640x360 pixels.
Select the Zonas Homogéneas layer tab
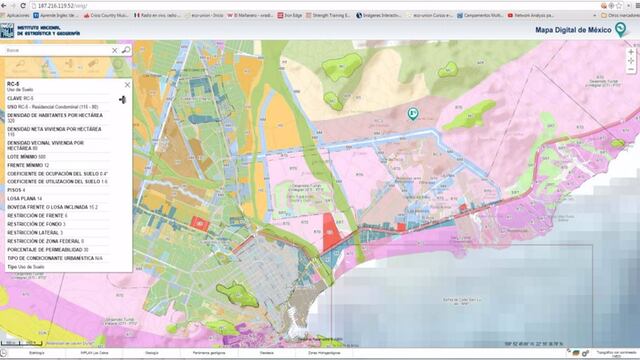pos(324,353)
